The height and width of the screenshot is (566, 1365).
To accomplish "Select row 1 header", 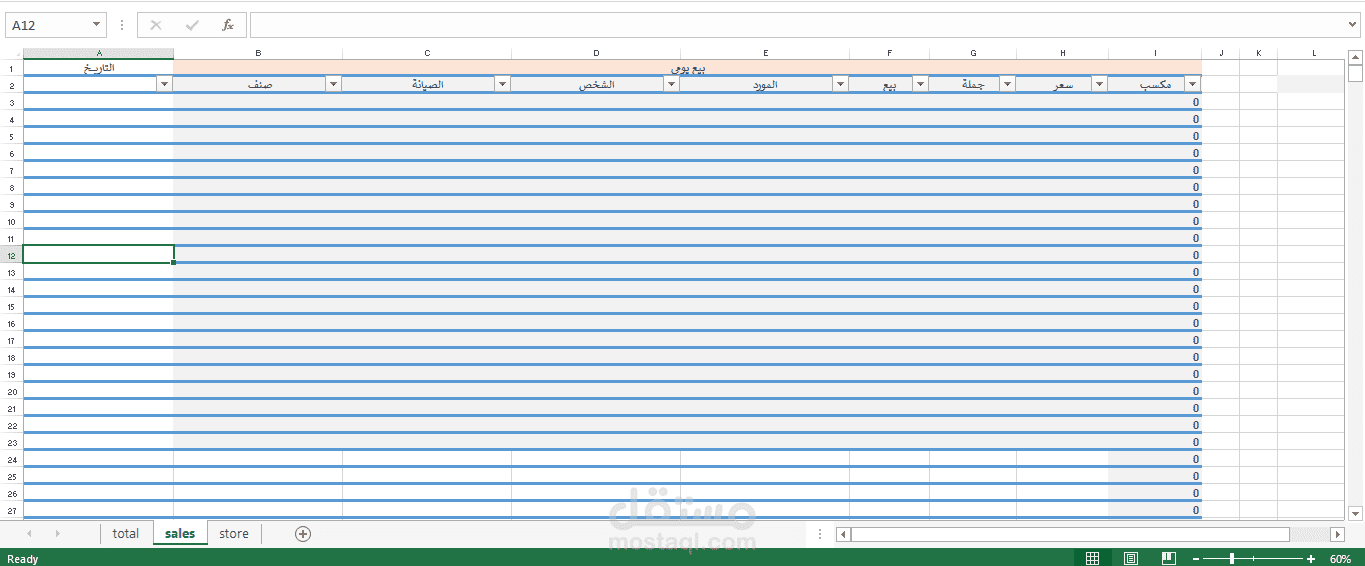I will tap(12, 68).
